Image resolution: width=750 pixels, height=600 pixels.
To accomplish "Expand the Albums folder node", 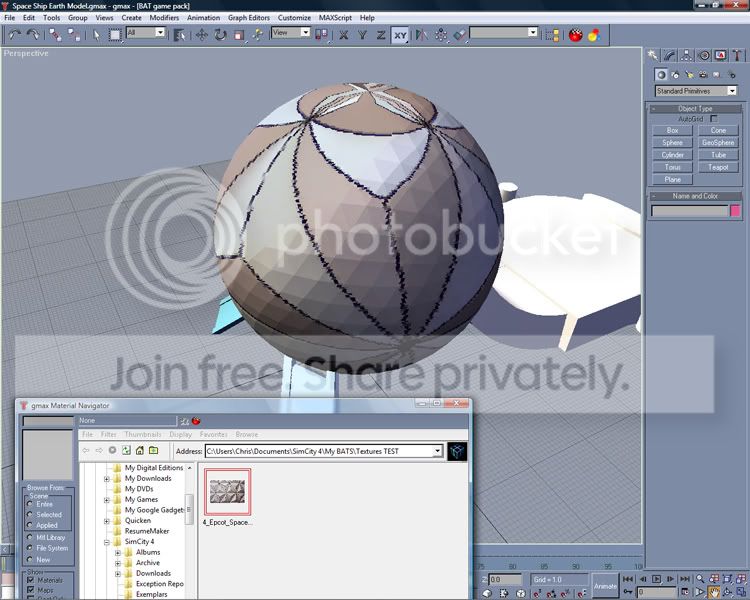I will coord(118,553).
